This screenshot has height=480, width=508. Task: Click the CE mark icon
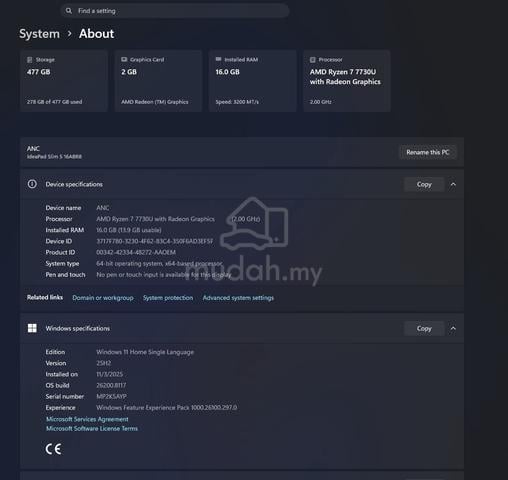click(x=53, y=449)
